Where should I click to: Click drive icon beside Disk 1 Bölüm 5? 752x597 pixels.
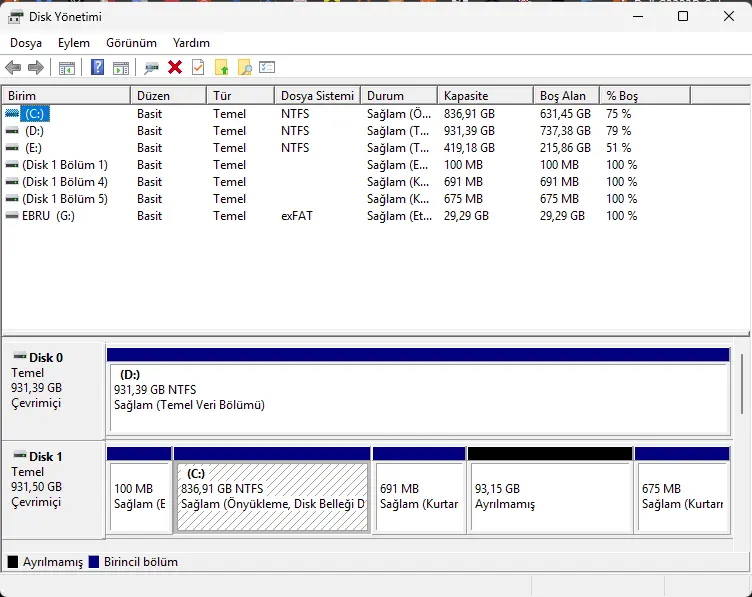[12, 199]
